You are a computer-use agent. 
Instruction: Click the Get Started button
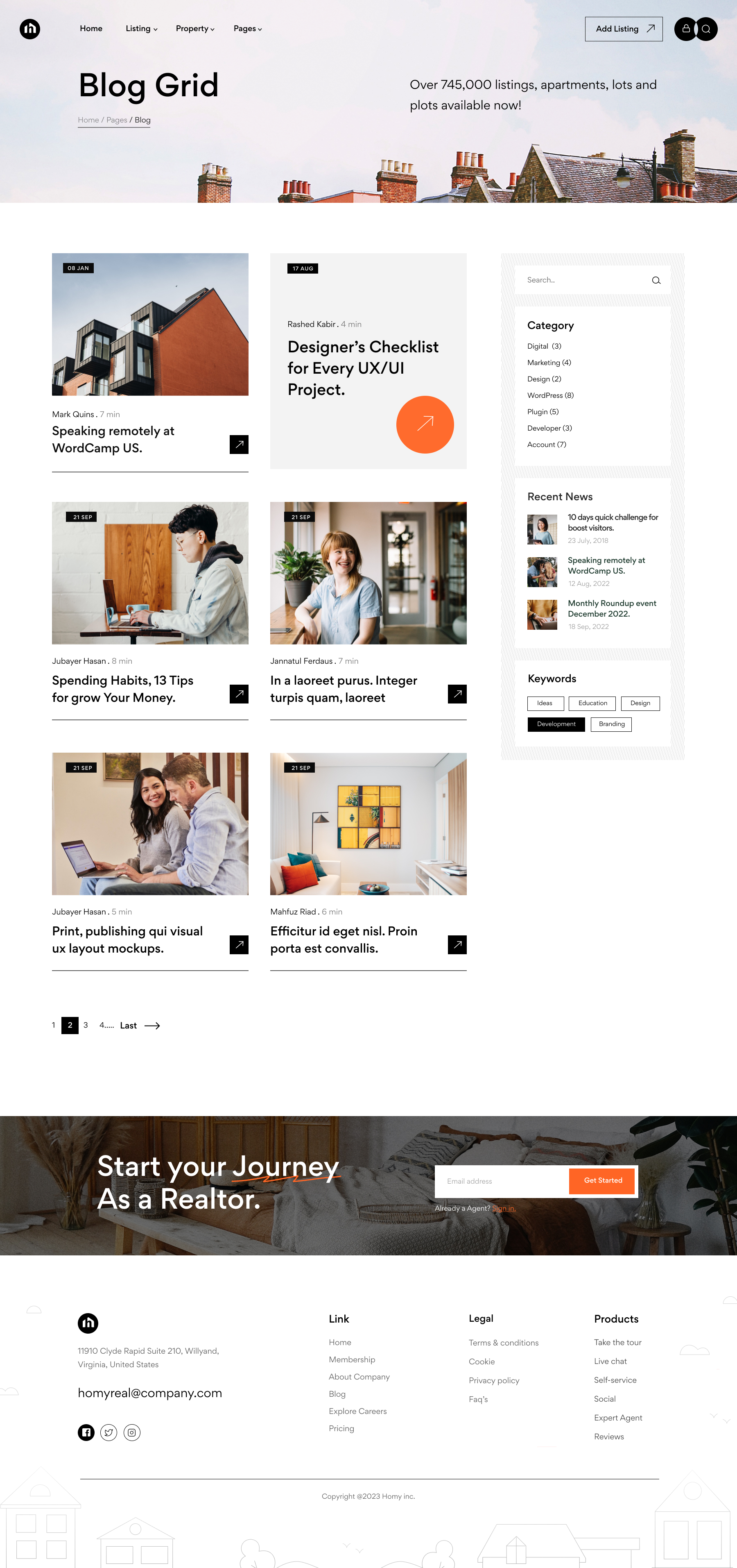tap(603, 1181)
